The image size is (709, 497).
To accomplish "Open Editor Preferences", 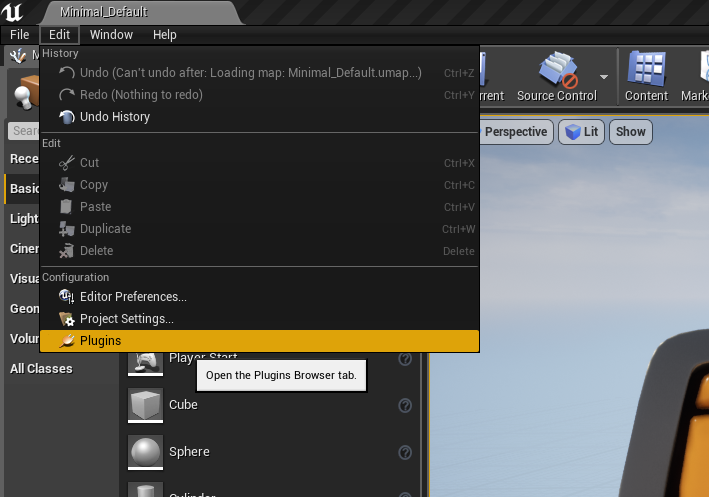I will coord(260,297).
